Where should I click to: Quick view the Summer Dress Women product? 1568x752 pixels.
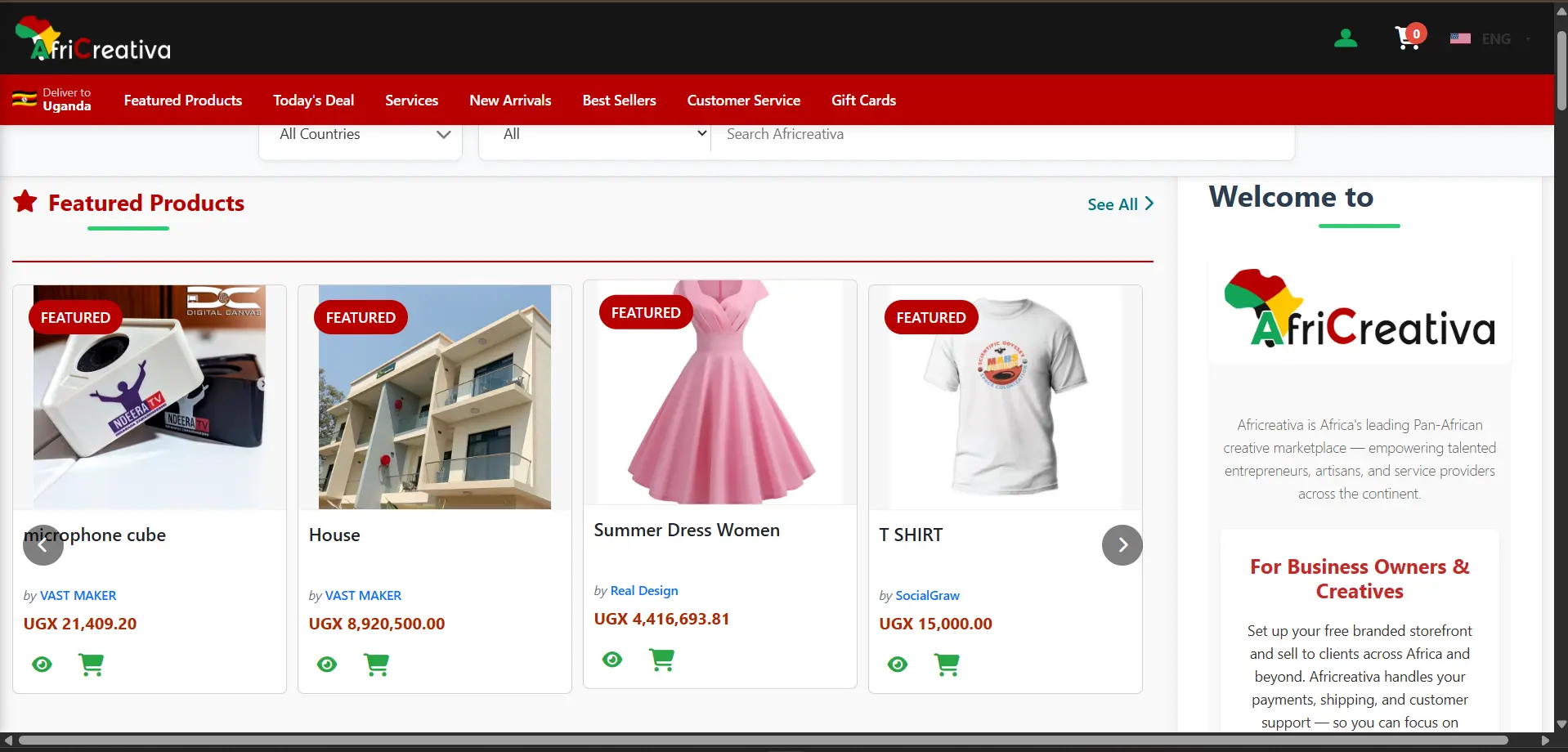[612, 660]
